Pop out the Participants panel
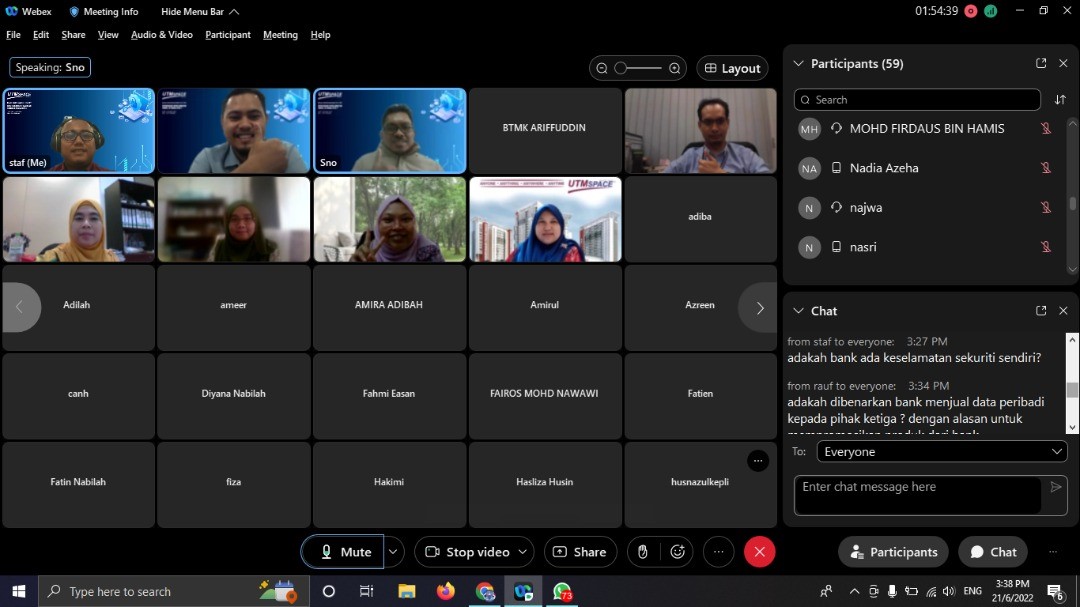 click(x=1041, y=63)
